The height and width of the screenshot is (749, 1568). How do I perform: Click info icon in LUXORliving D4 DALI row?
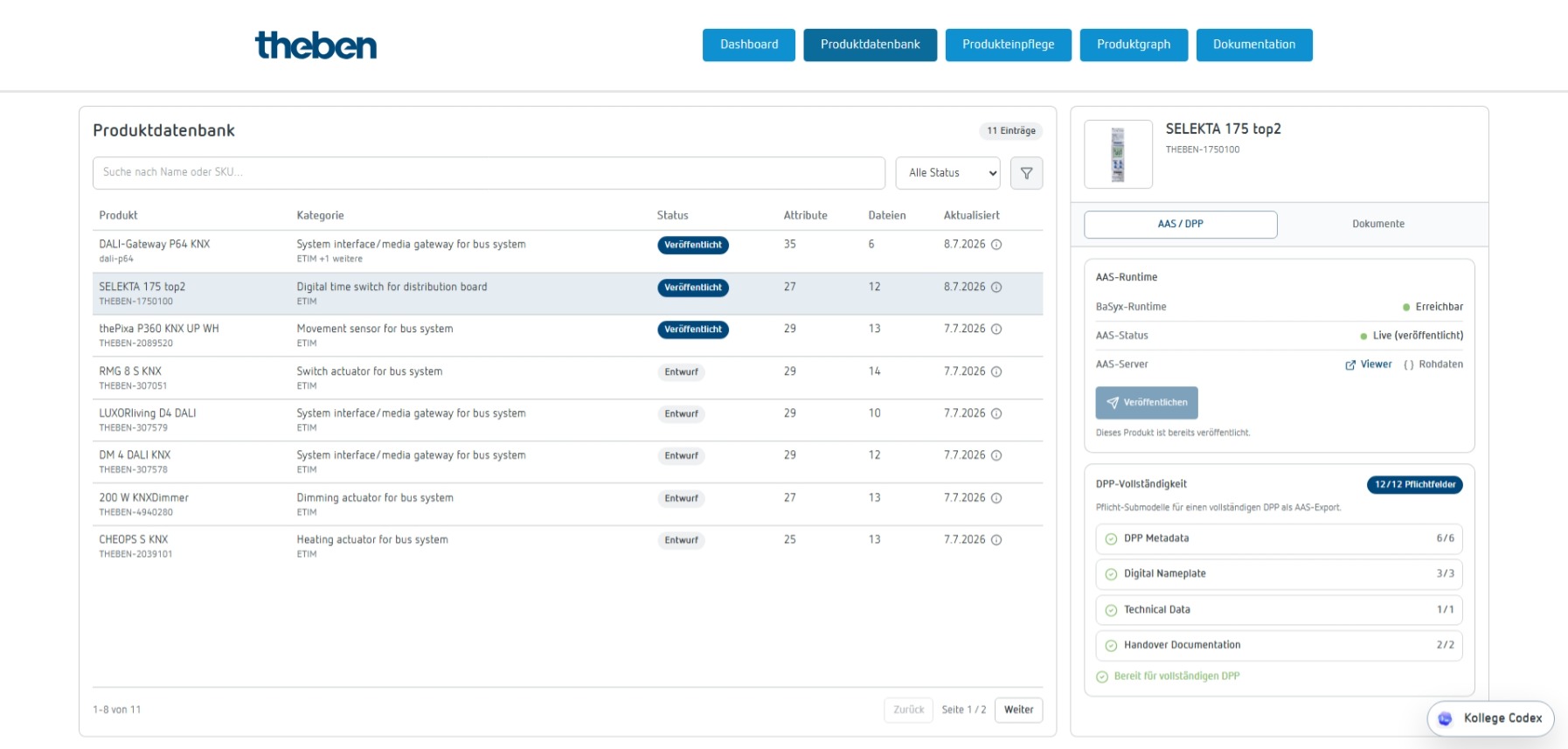[x=996, y=413]
